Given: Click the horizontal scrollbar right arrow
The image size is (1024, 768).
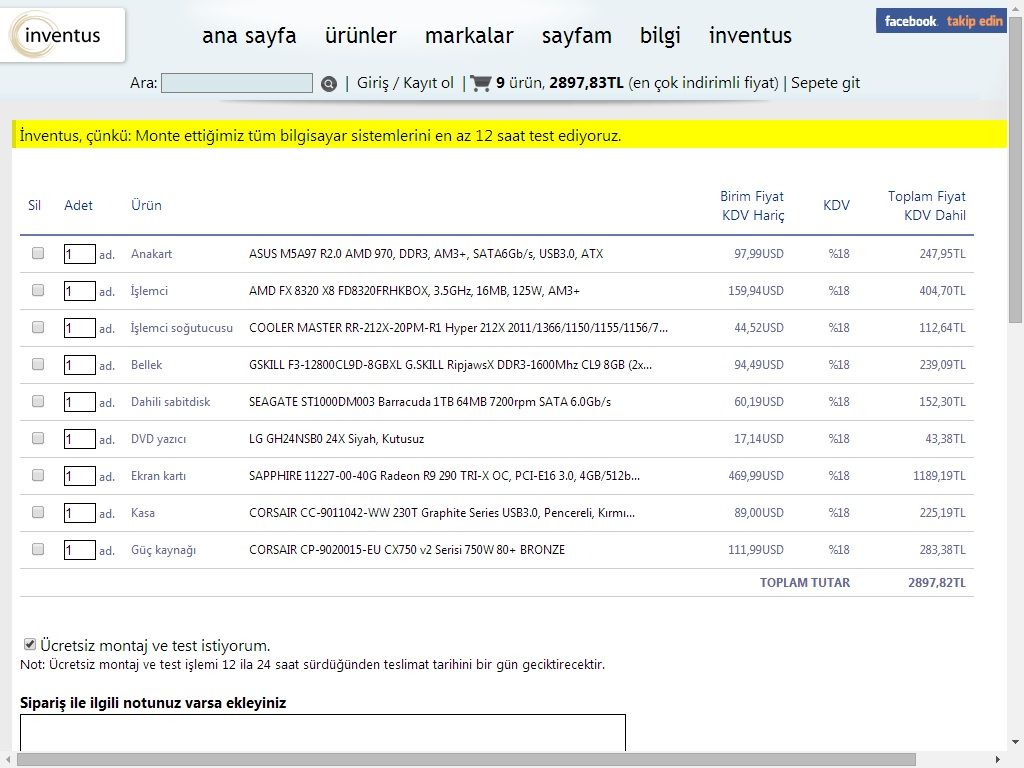Looking at the screenshot, I should click(998, 760).
